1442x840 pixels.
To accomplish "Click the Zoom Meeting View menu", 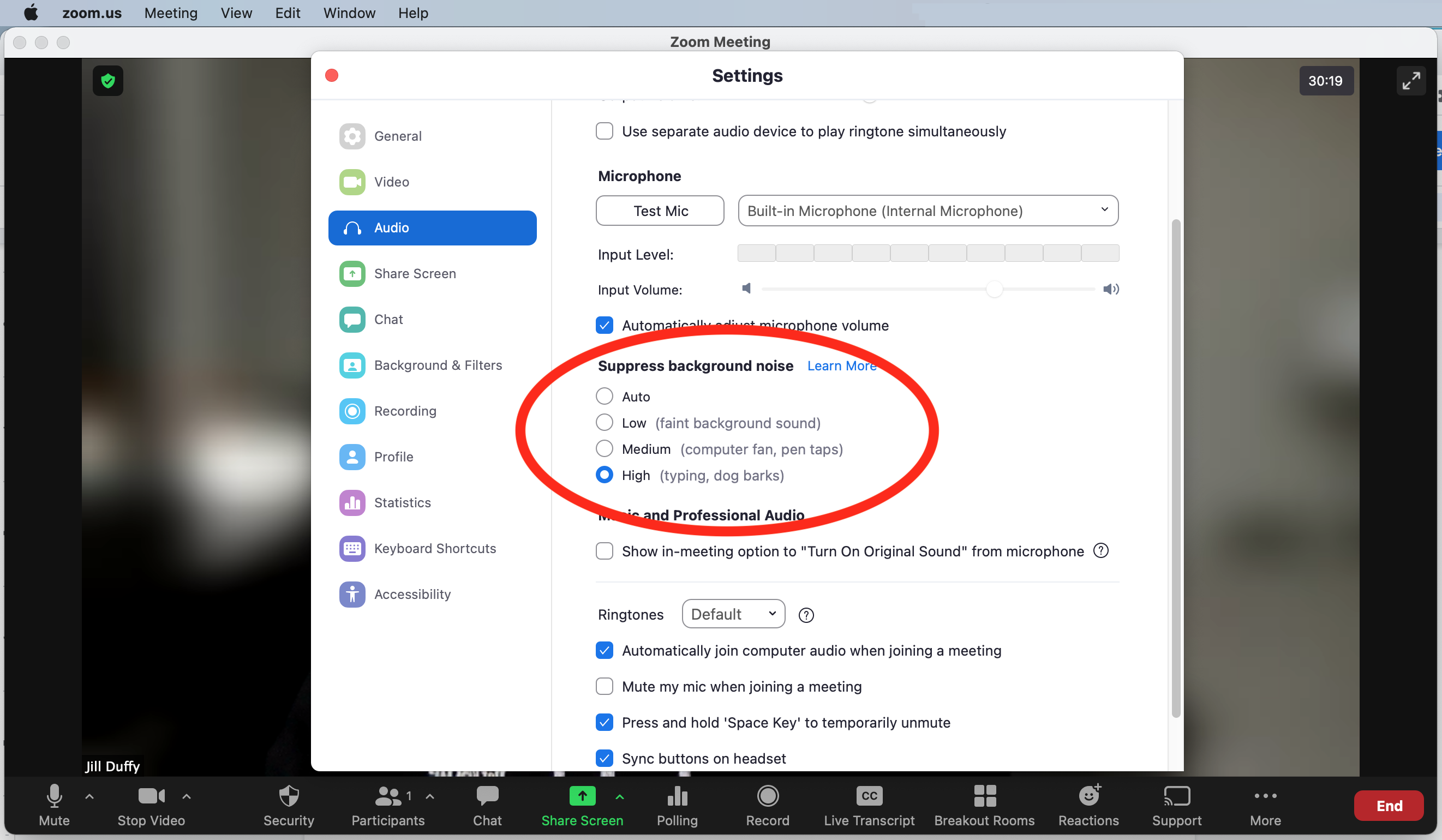I will tap(237, 12).
